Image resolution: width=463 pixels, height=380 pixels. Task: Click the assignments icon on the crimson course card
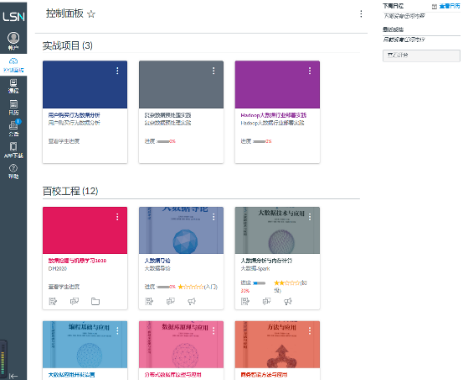(53, 301)
